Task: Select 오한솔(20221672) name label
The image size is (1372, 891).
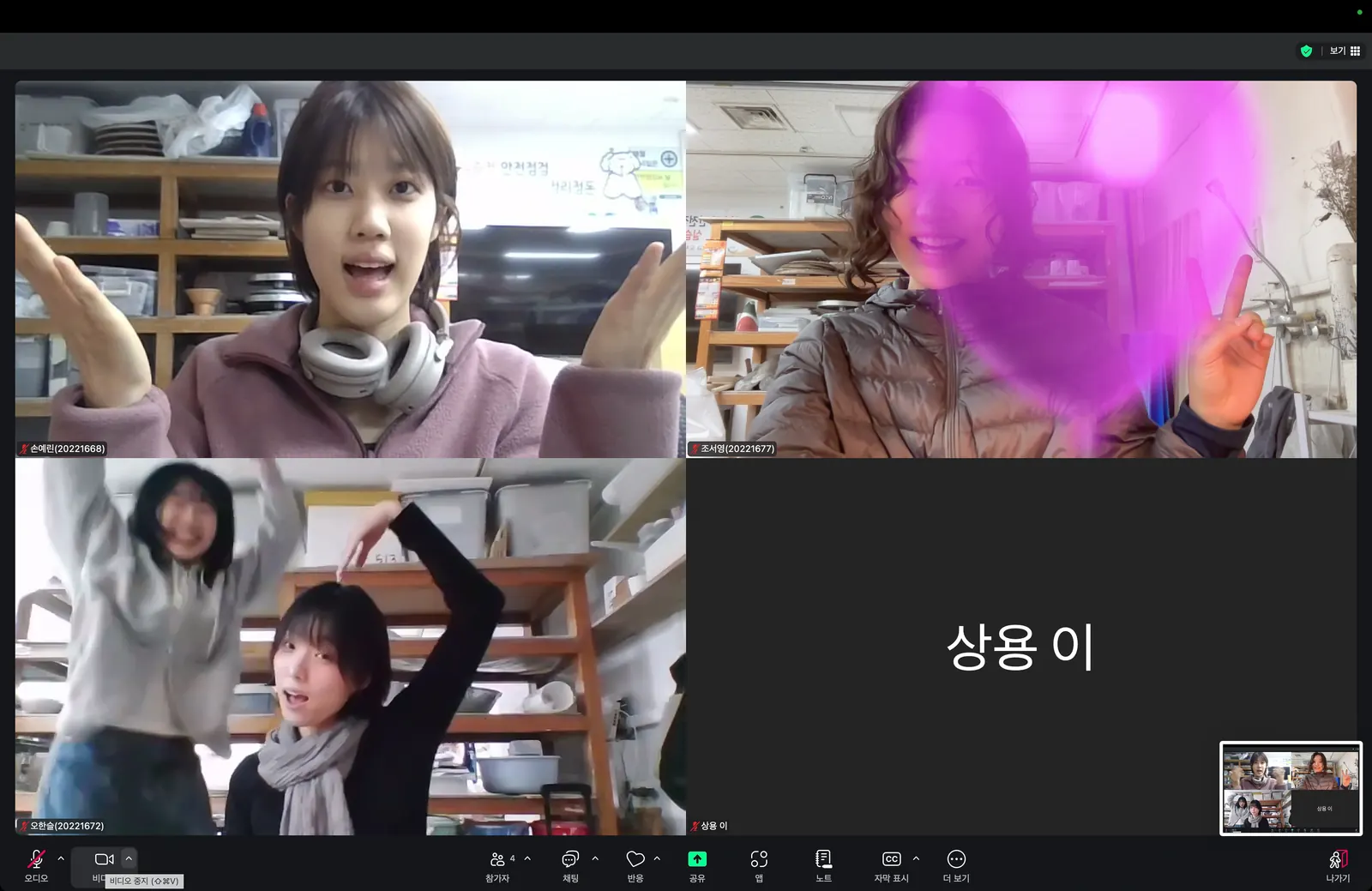Action: [x=62, y=826]
